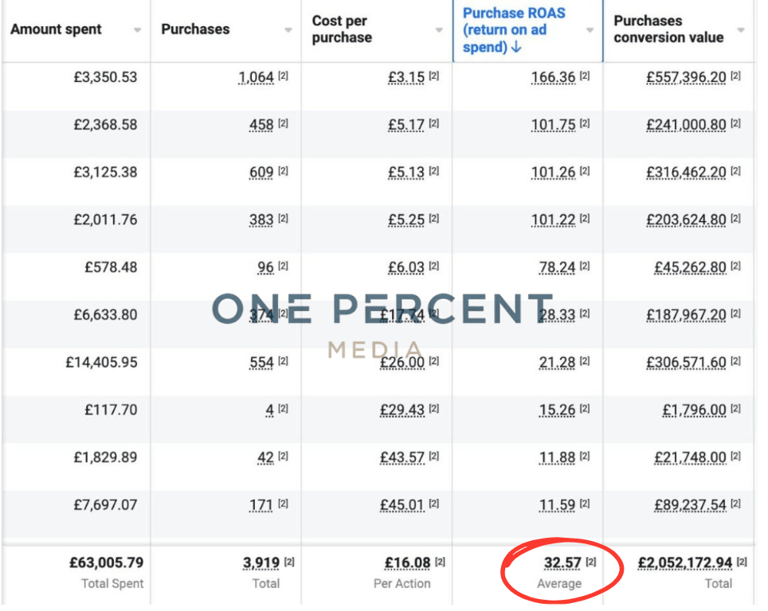
Task: Expand the Purchases column header dropdown
Action: (x=288, y=30)
